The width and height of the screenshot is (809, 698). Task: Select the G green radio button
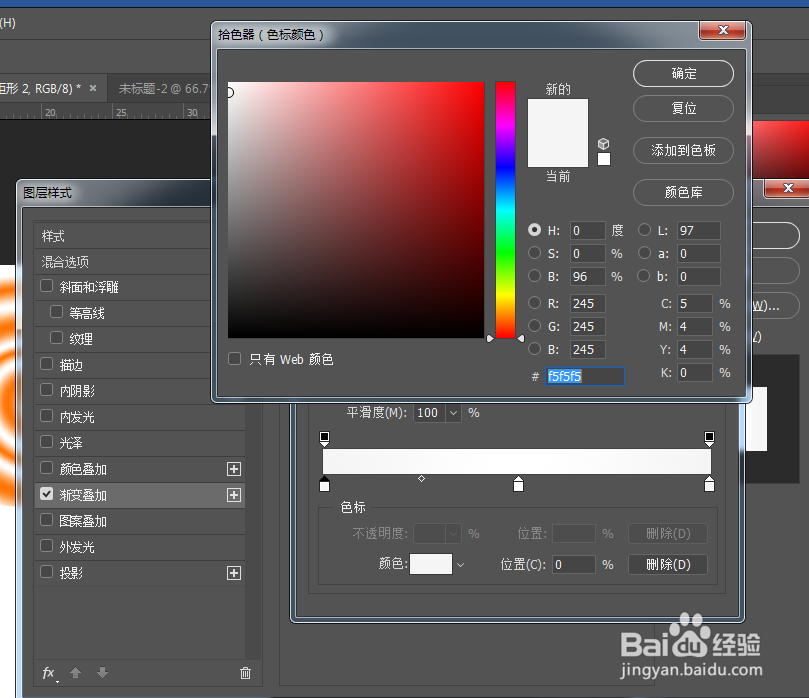[x=535, y=326]
